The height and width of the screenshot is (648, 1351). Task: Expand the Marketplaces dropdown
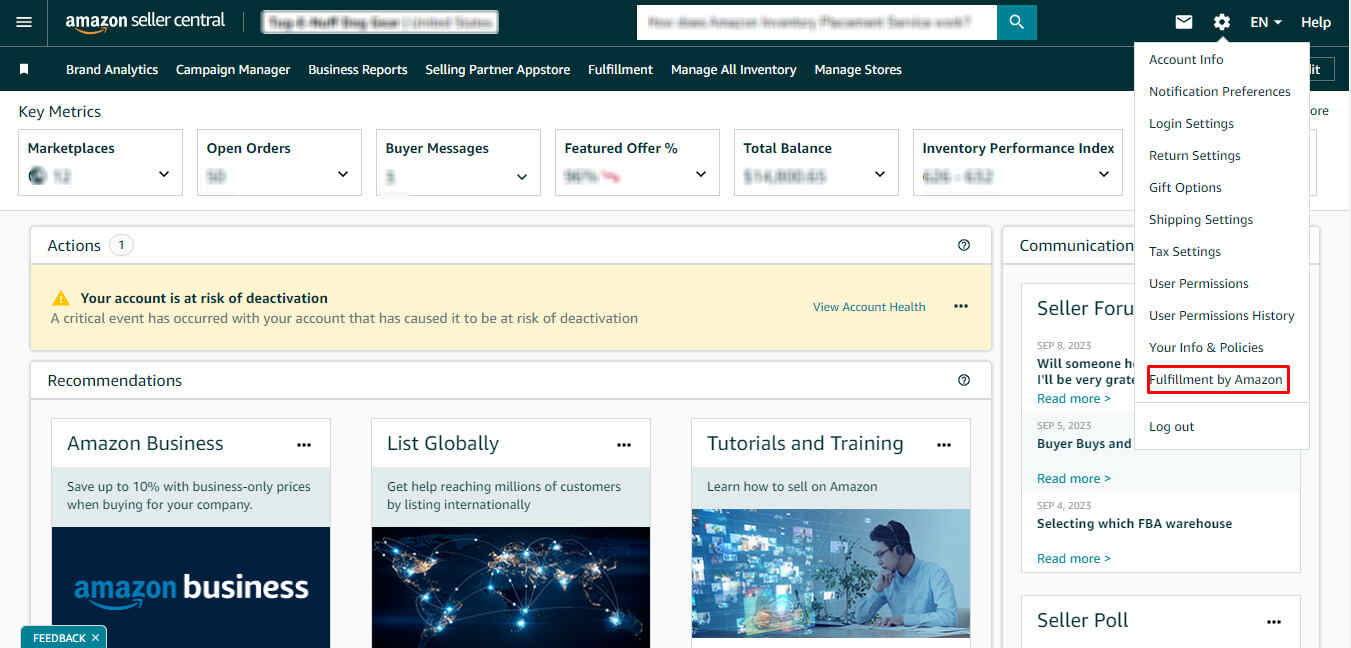[x=163, y=173]
